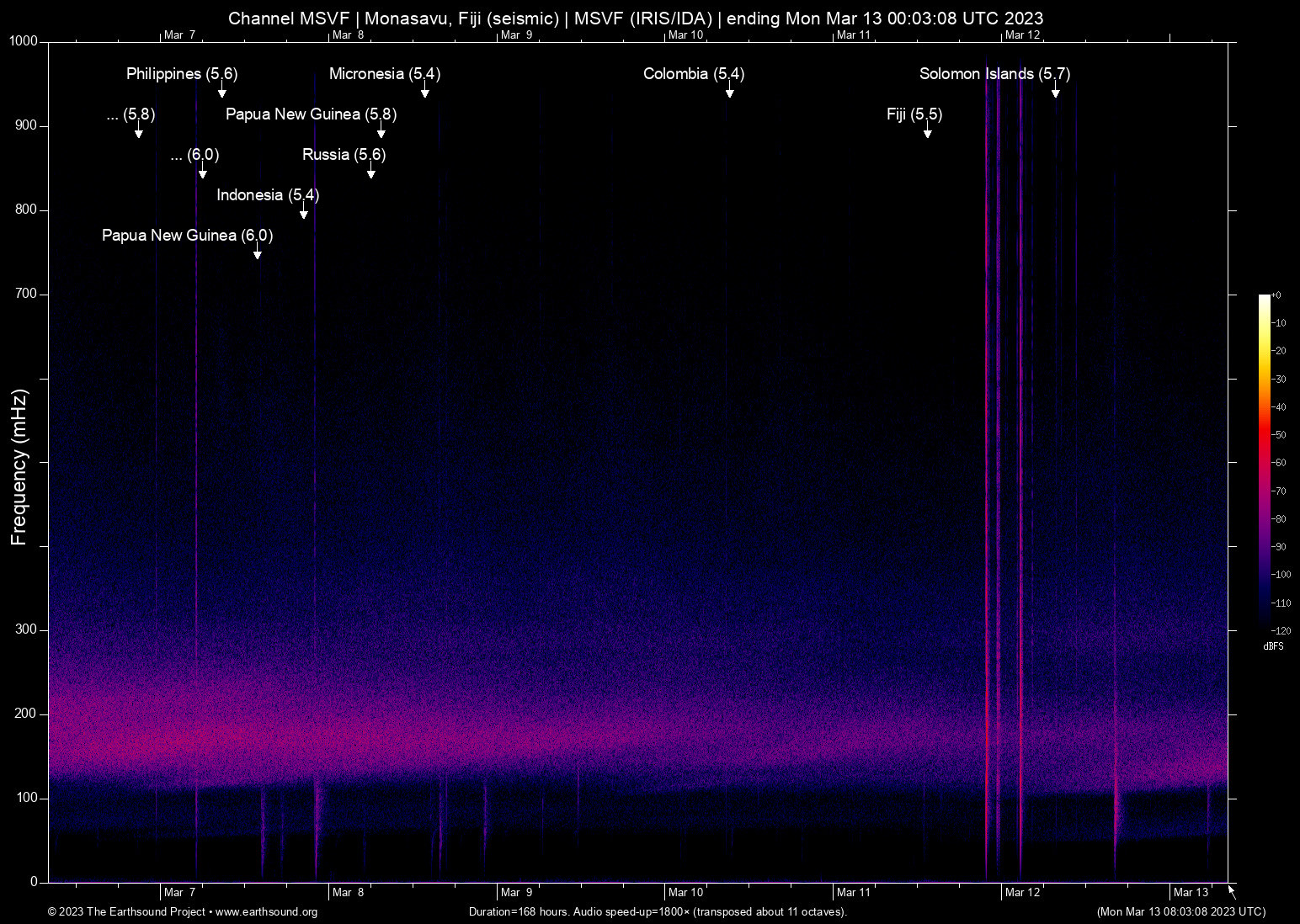Click the Colombia (5.4) arrow marker
Image resolution: width=1300 pixels, height=924 pixels.
[730, 92]
